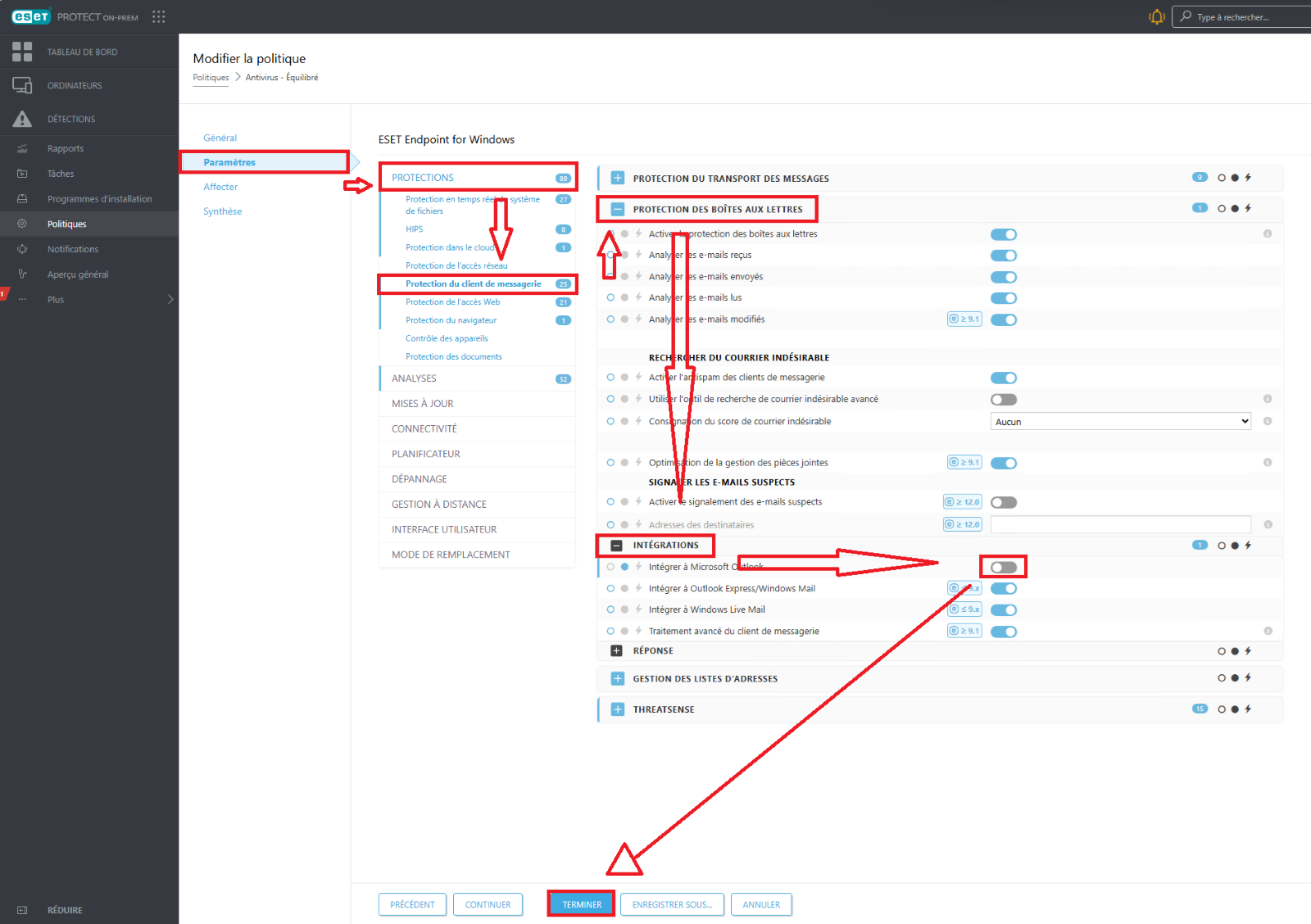Click the Détections warning triangle icon

22,119
